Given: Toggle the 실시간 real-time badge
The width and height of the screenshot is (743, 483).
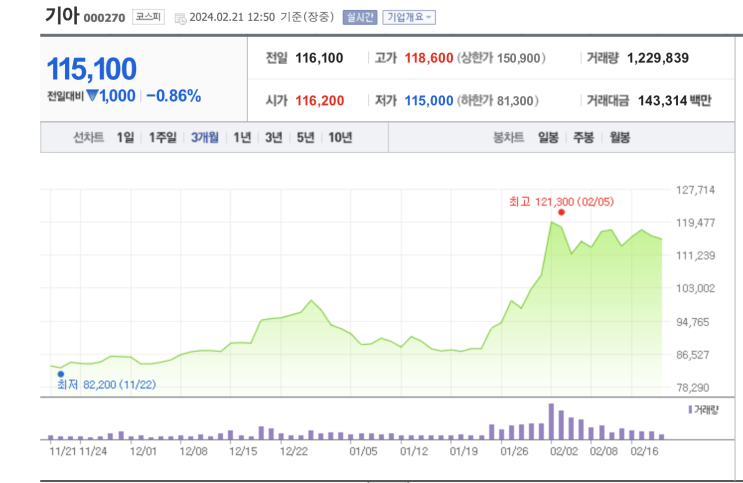Looking at the screenshot, I should tap(360, 18).
